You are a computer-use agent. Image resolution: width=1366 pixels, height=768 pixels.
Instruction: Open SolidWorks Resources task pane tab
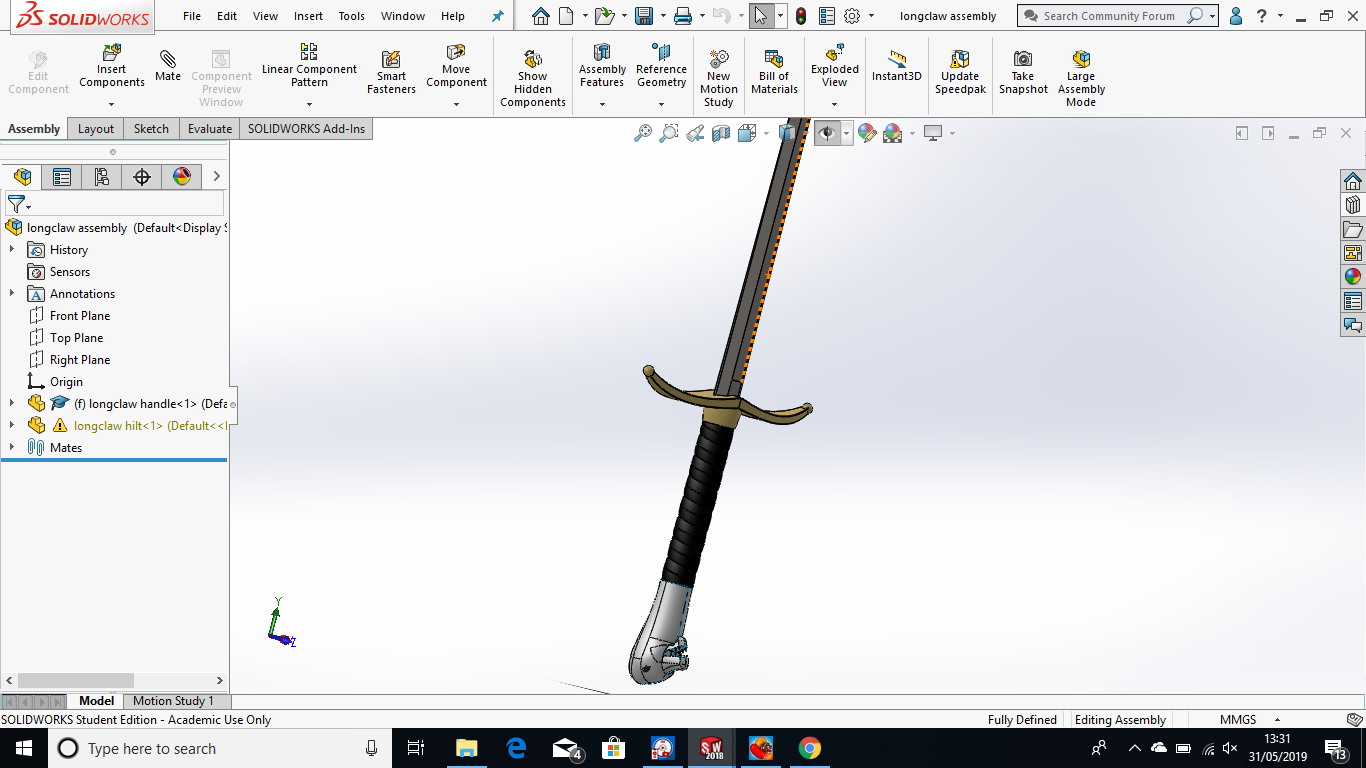[x=1353, y=181]
